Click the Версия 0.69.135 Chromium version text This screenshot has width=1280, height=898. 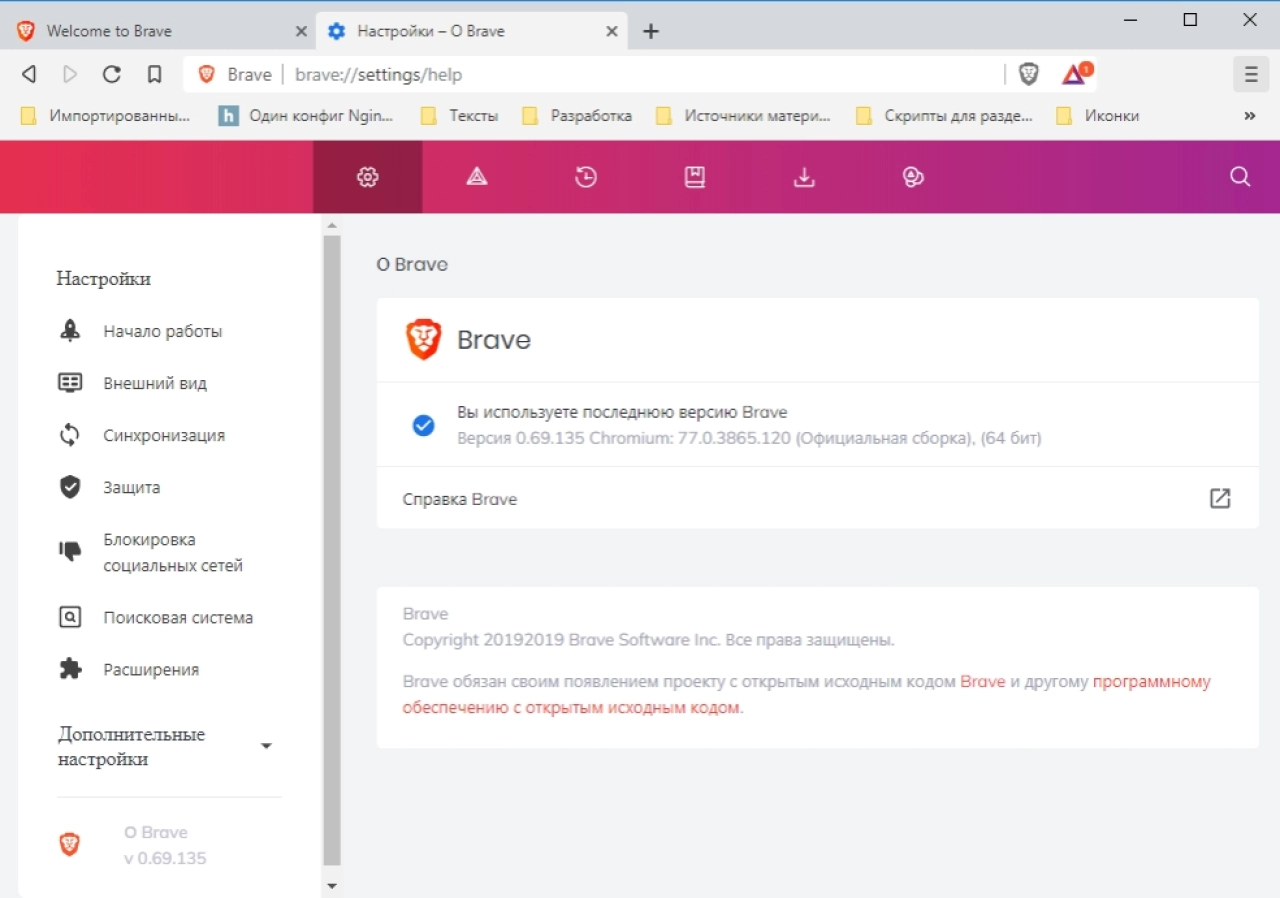click(x=749, y=438)
